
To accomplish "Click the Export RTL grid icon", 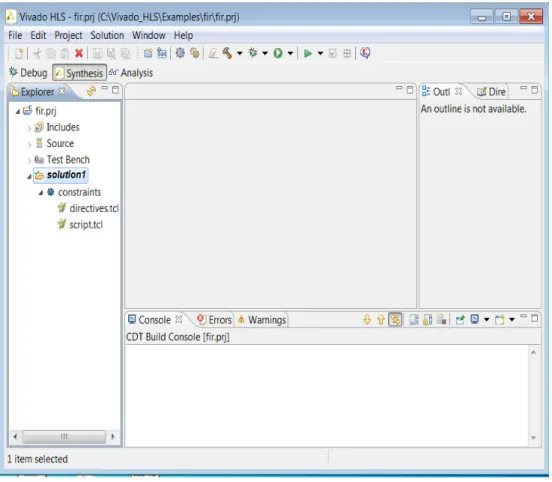I will click(x=347, y=53).
